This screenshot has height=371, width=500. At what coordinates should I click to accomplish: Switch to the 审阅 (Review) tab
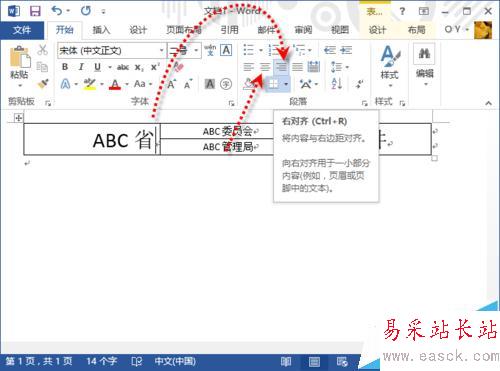[303, 30]
